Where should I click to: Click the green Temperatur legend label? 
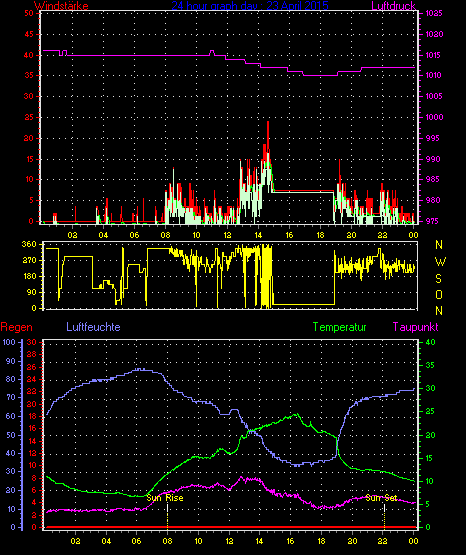[339, 327]
